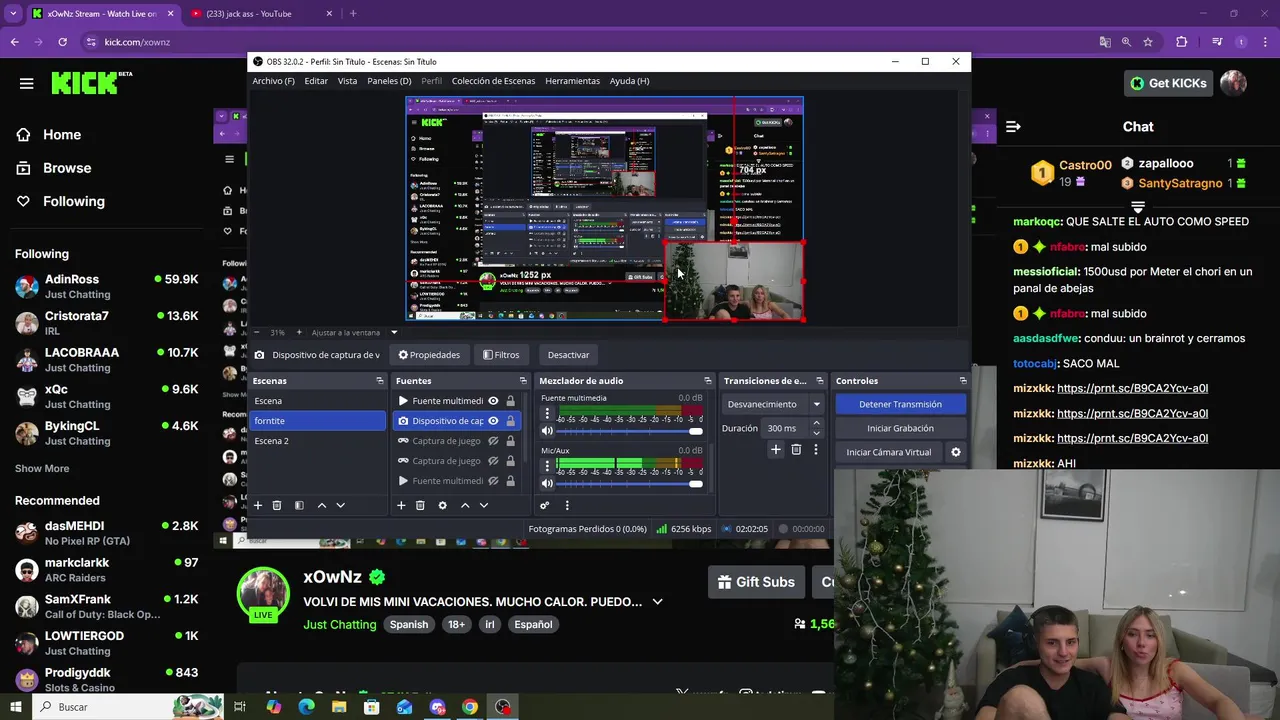
Task: Expand the xOwNz stream title chevron
Action: pyautogui.click(x=657, y=602)
